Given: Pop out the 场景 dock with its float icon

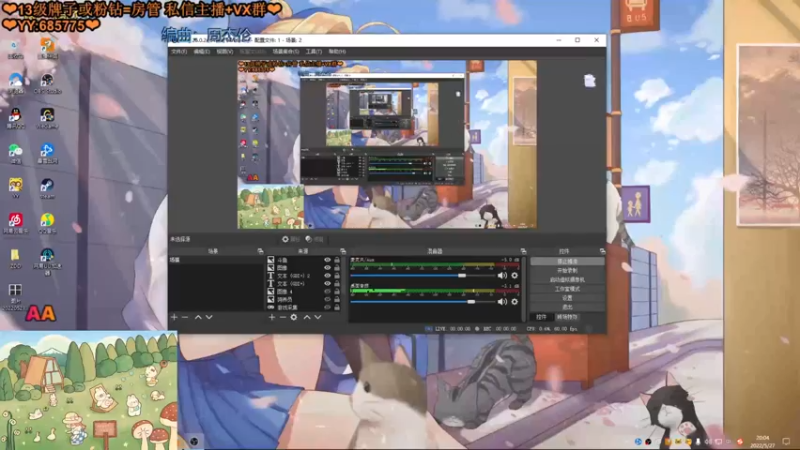Looking at the screenshot, I should 260,251.
